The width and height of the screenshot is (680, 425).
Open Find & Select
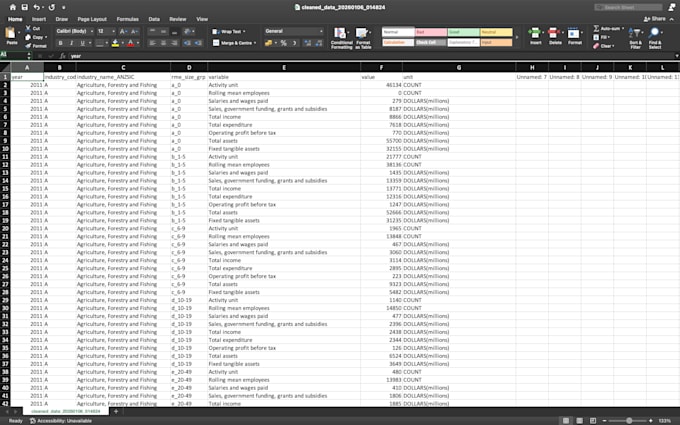[x=655, y=38]
